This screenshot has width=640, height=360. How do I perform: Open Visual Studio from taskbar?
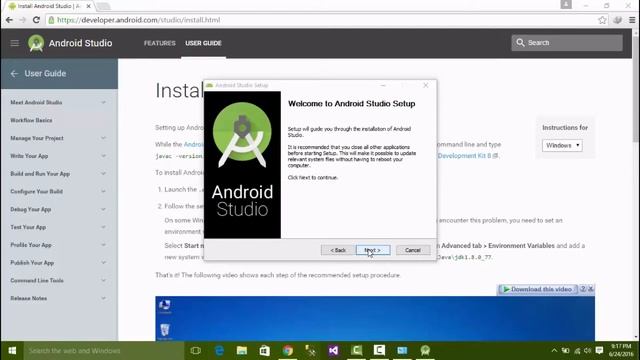pyautogui.click(x=333, y=351)
